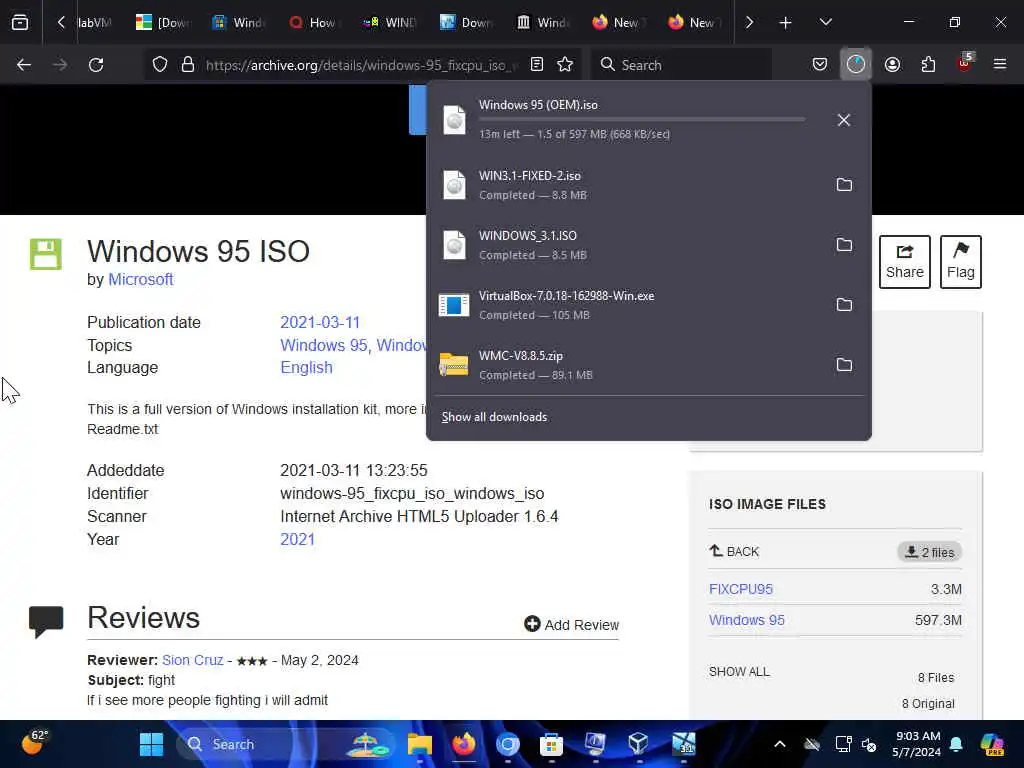Toggle the downloads panel button
Screen dimensions: 1024x768
tap(856, 64)
